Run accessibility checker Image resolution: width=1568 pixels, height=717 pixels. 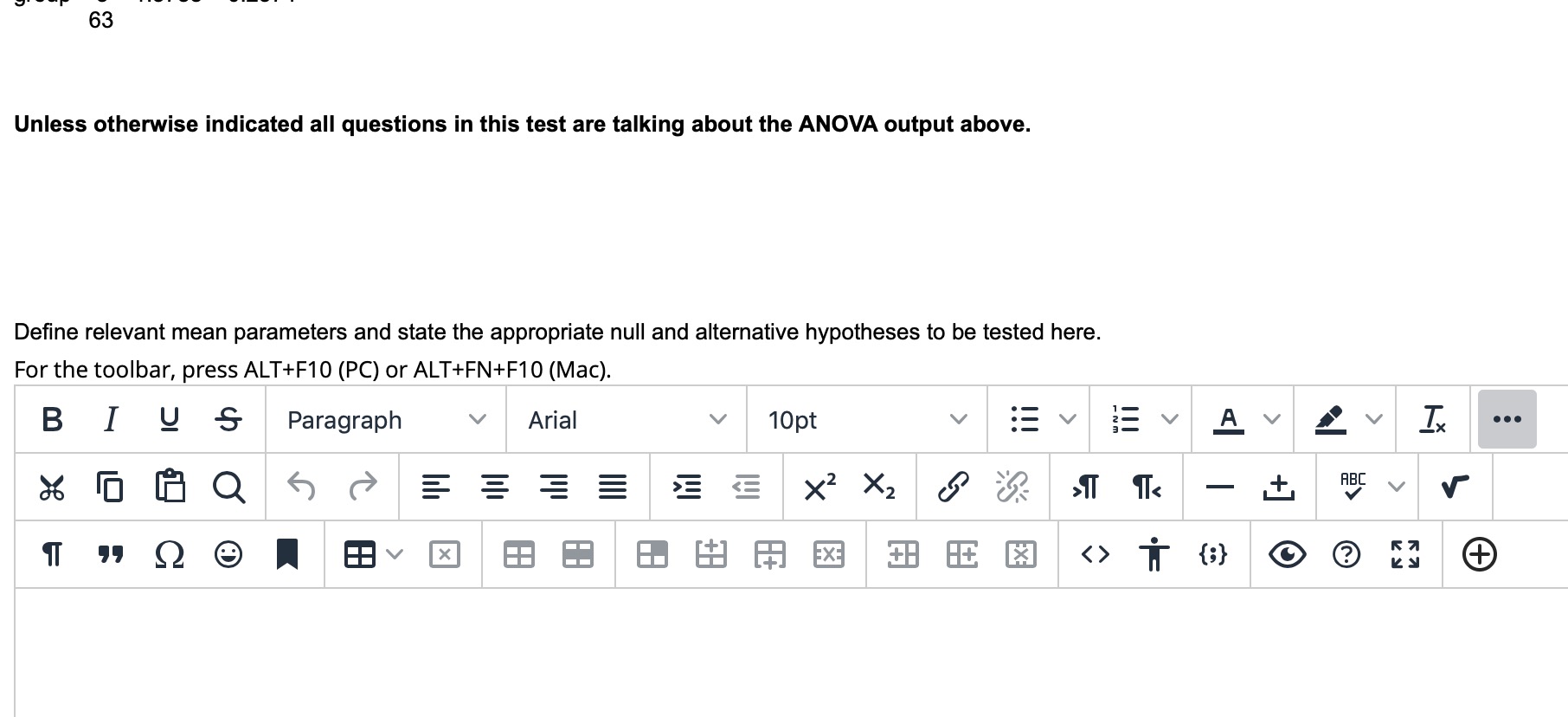[x=1154, y=554]
